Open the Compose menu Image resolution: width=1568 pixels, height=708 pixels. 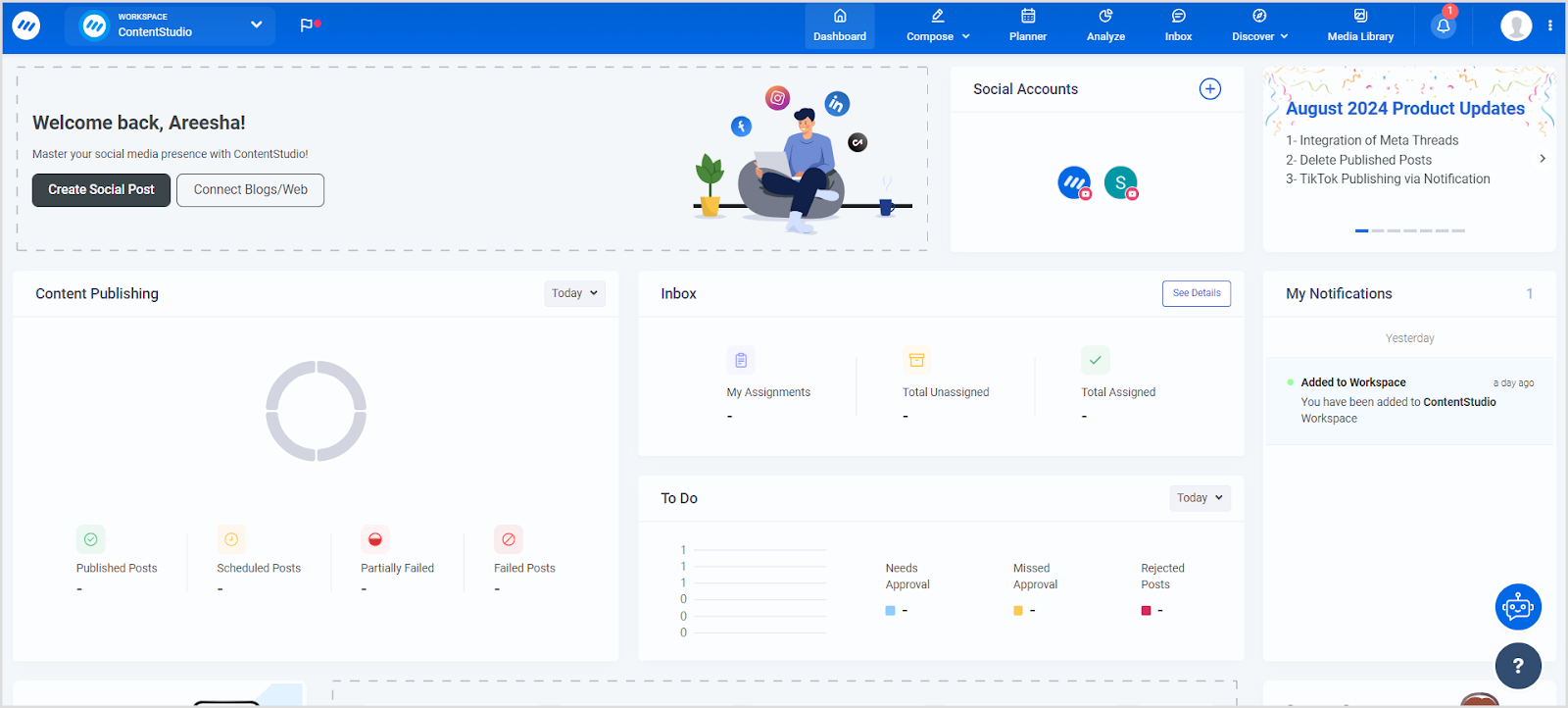[x=938, y=25]
